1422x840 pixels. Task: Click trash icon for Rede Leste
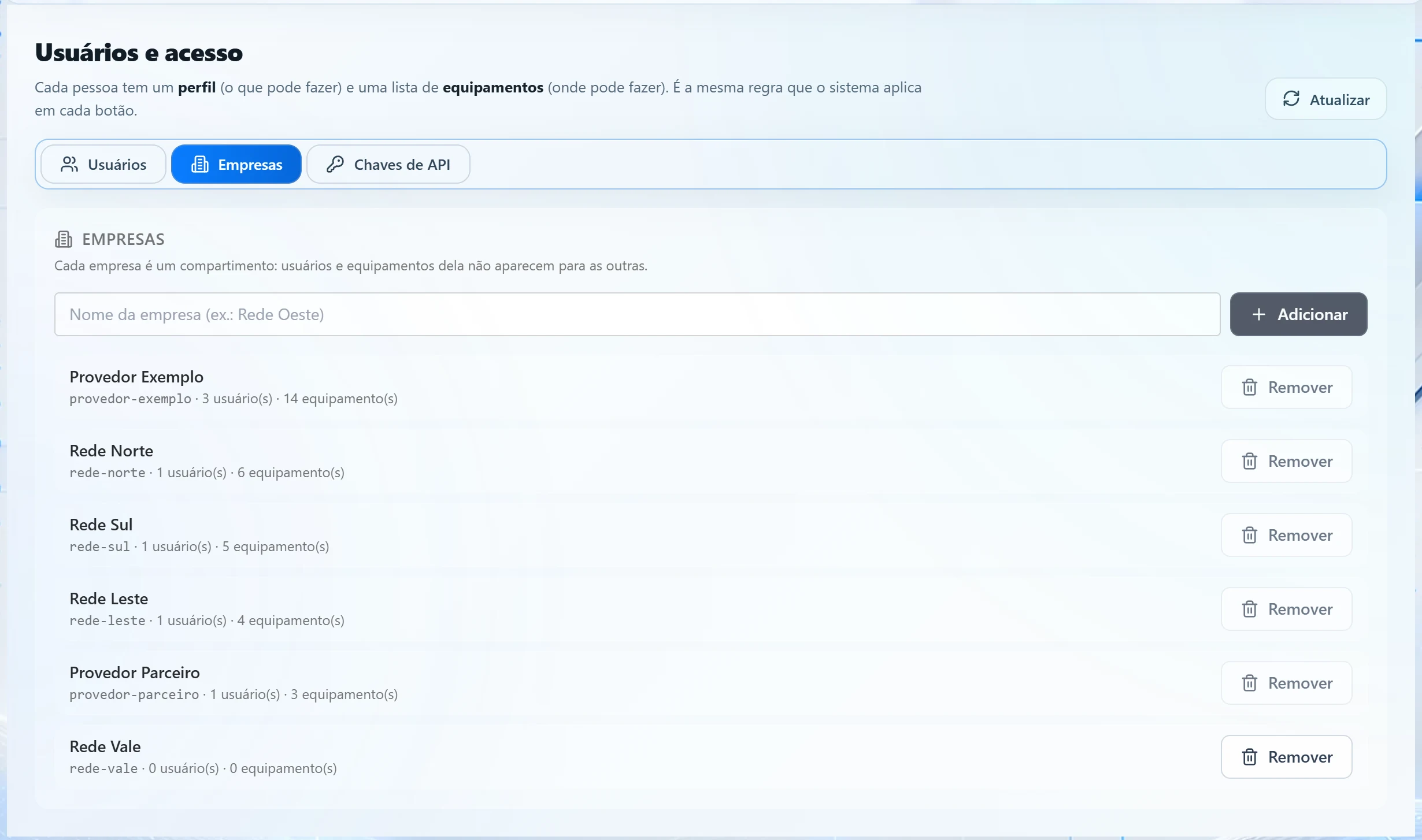point(1249,609)
